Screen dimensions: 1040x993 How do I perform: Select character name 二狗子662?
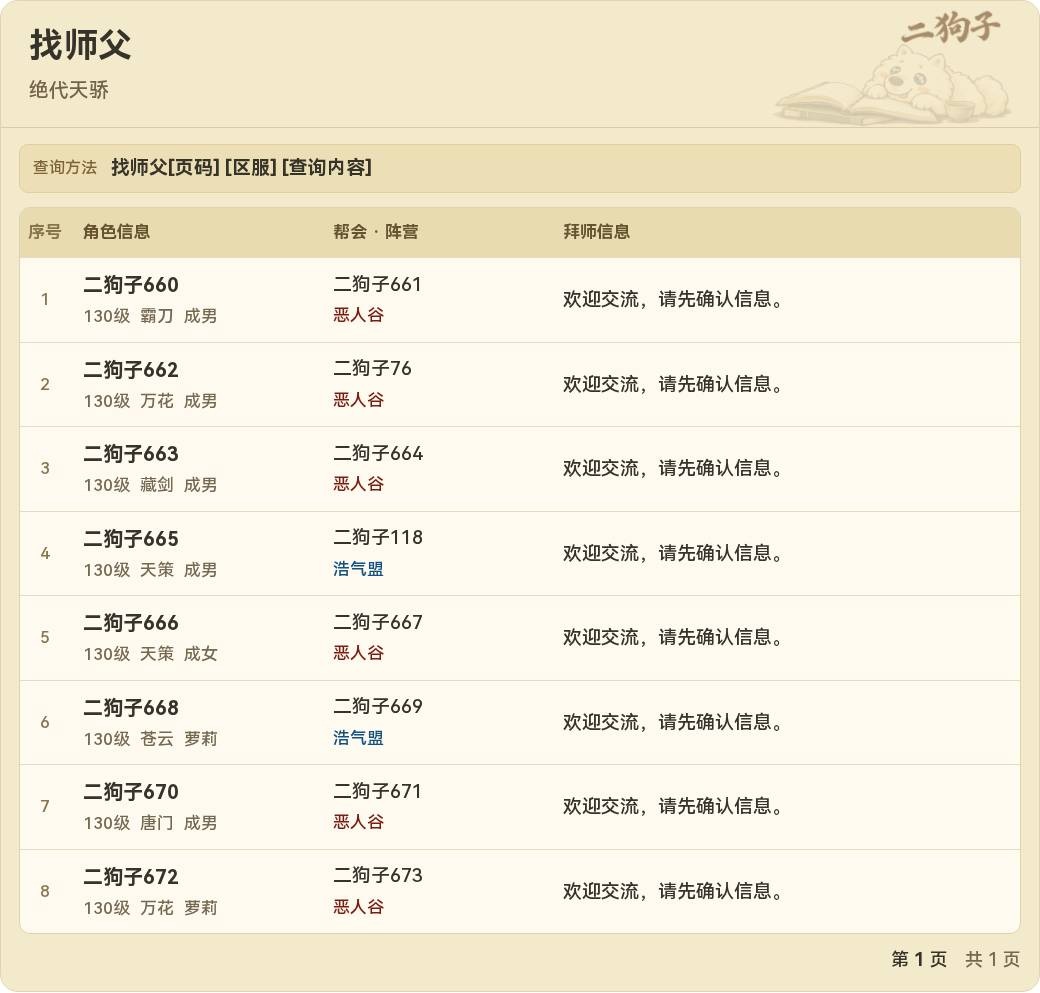131,370
